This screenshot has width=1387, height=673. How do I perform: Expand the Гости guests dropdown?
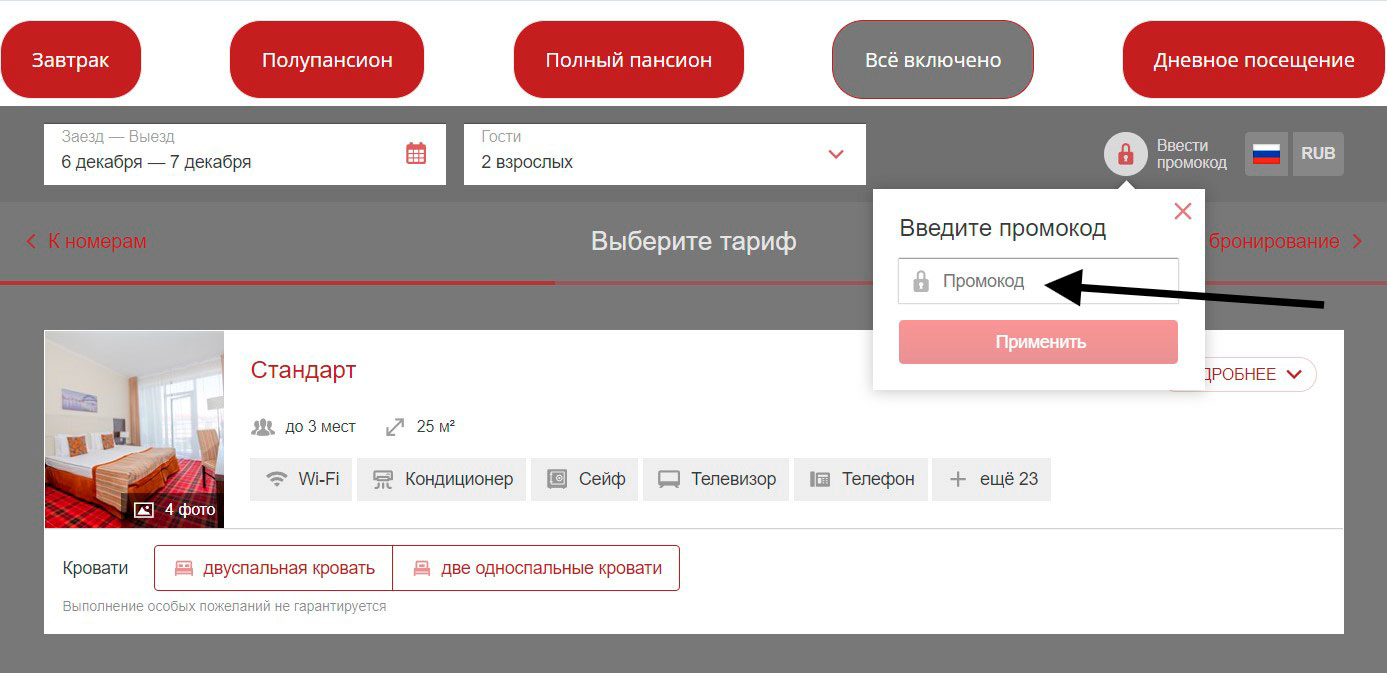point(665,154)
